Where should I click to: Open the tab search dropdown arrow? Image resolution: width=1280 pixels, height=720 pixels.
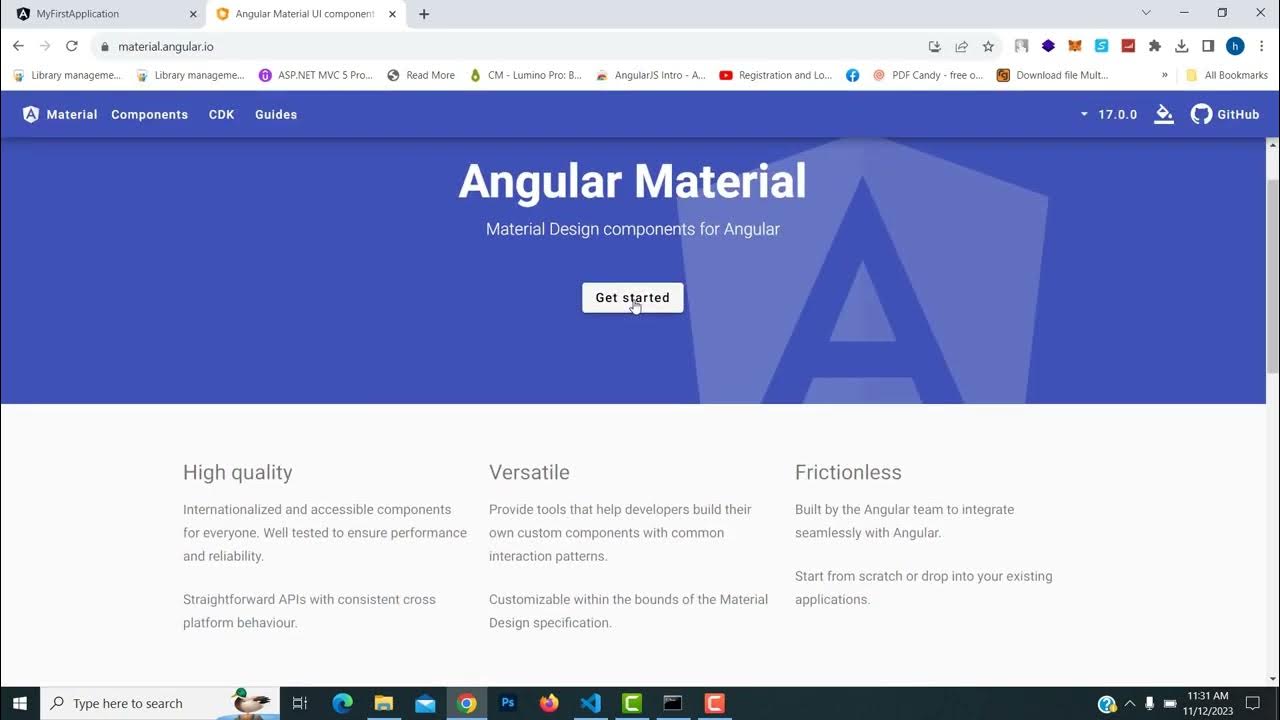point(1146,13)
